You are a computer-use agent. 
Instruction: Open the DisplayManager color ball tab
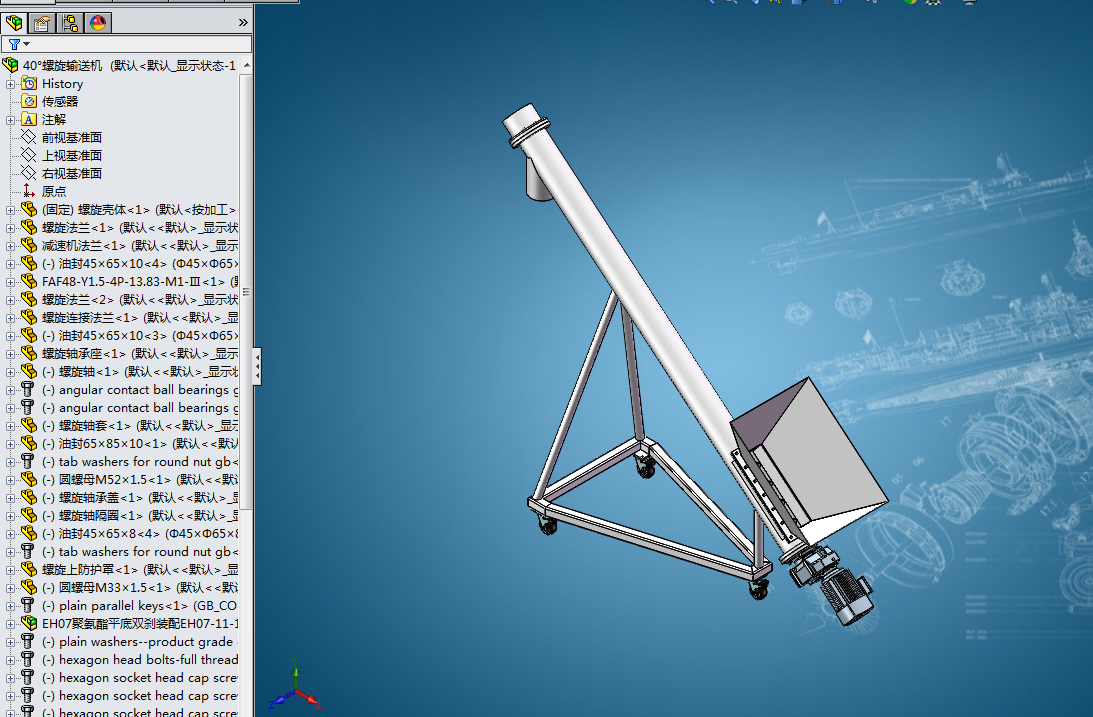(x=98, y=23)
